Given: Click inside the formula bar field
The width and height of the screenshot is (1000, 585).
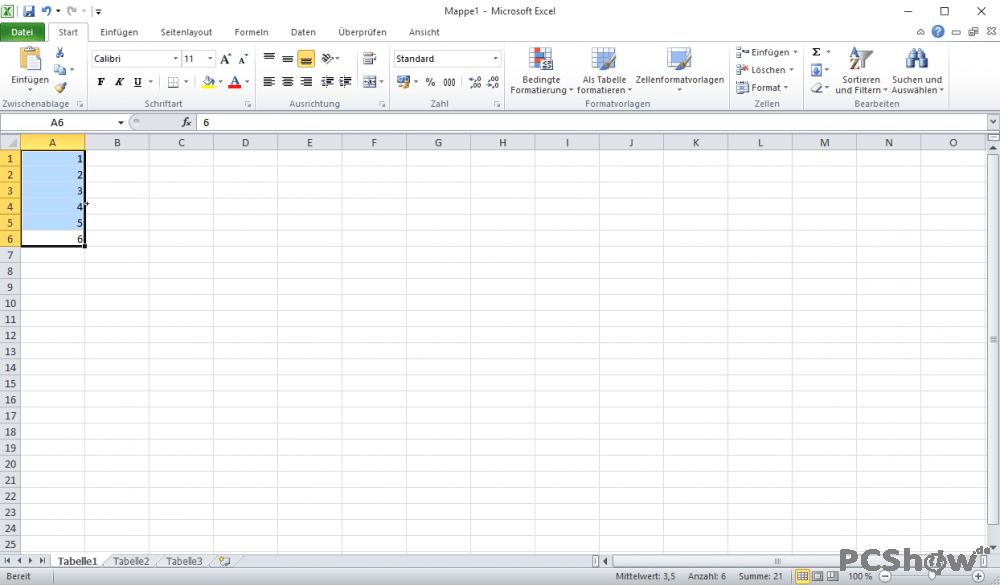Looking at the screenshot, I should pyautogui.click(x=592, y=122).
